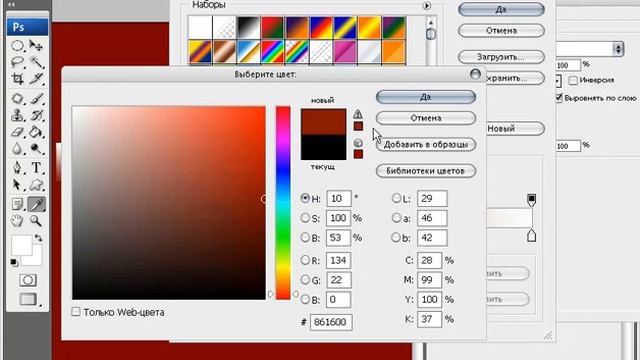Click Отмена in the color picker
The width and height of the screenshot is (640, 360).
[426, 118]
